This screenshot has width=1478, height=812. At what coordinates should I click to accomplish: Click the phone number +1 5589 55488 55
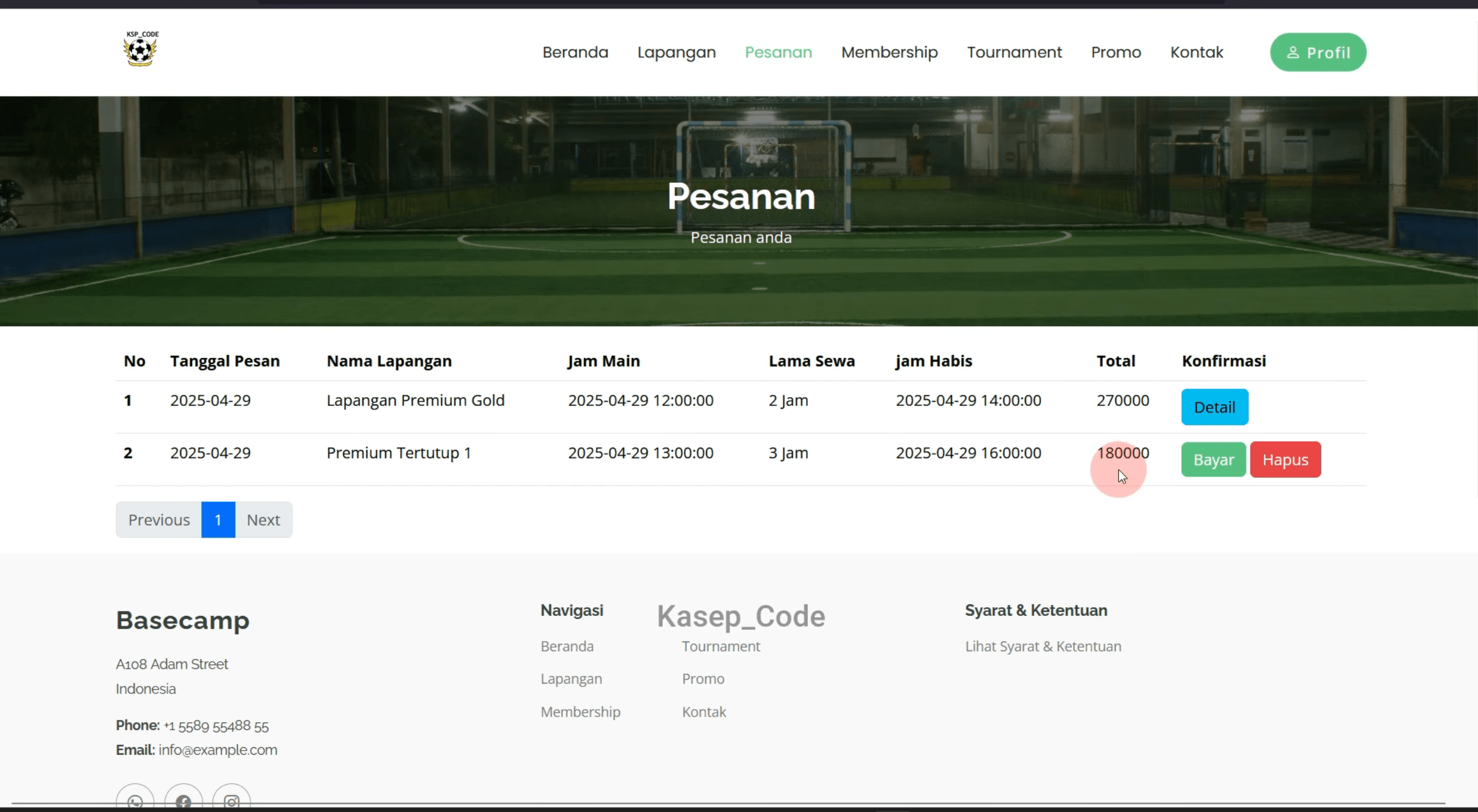tap(216, 726)
